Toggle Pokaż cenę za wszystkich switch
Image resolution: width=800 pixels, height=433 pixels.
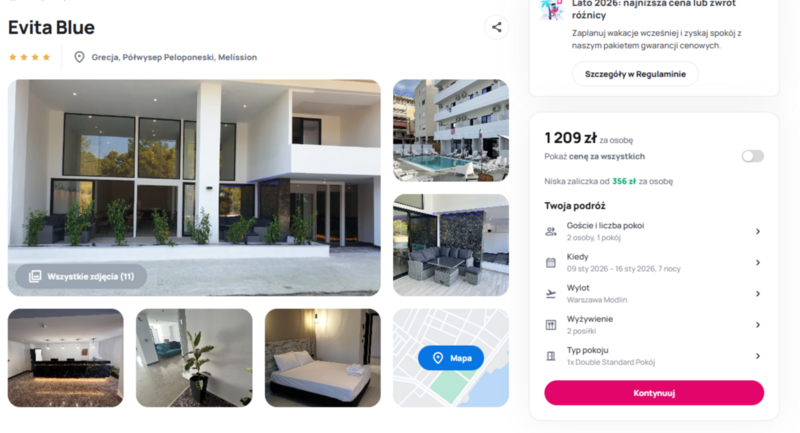pyautogui.click(x=753, y=156)
